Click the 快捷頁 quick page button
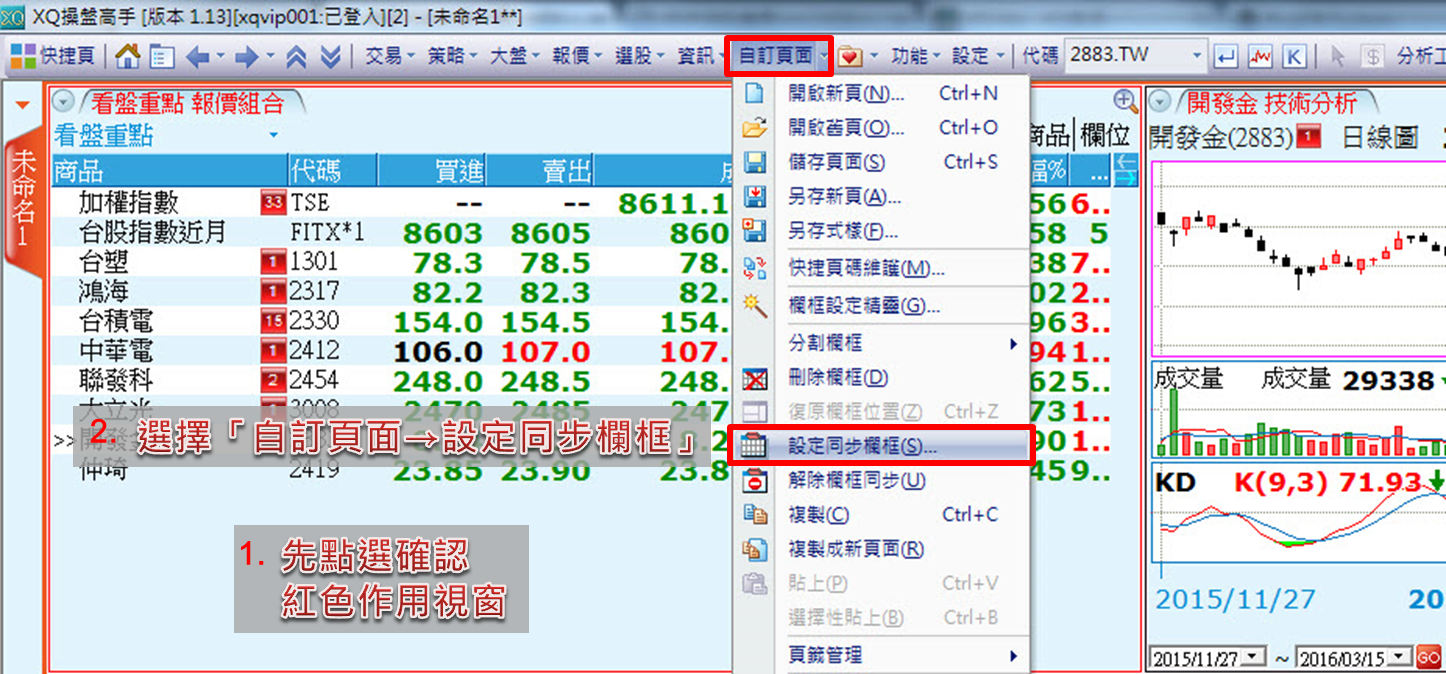The image size is (1446, 674). (x=53, y=56)
